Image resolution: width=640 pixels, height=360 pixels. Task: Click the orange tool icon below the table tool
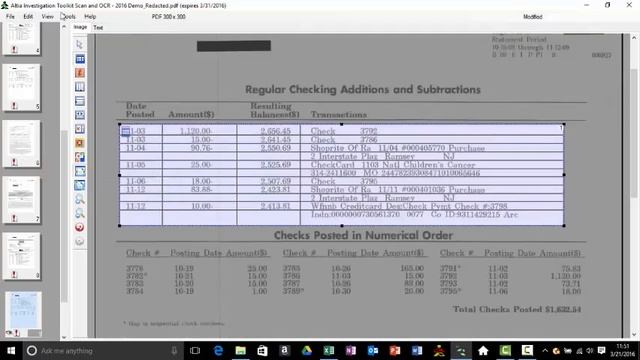click(80, 73)
